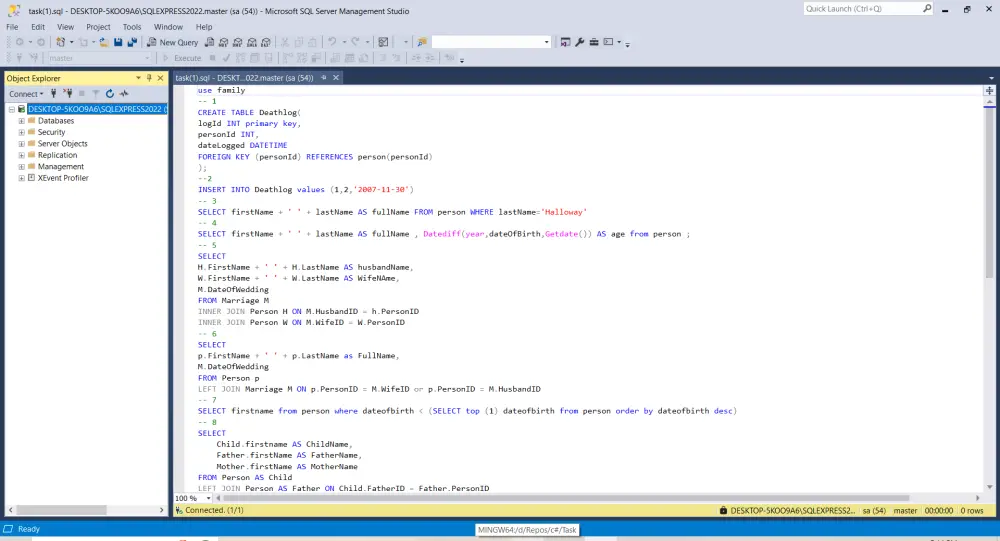Click in the Quick Launch search box
The width and height of the screenshot is (1000, 541).
coord(860,9)
